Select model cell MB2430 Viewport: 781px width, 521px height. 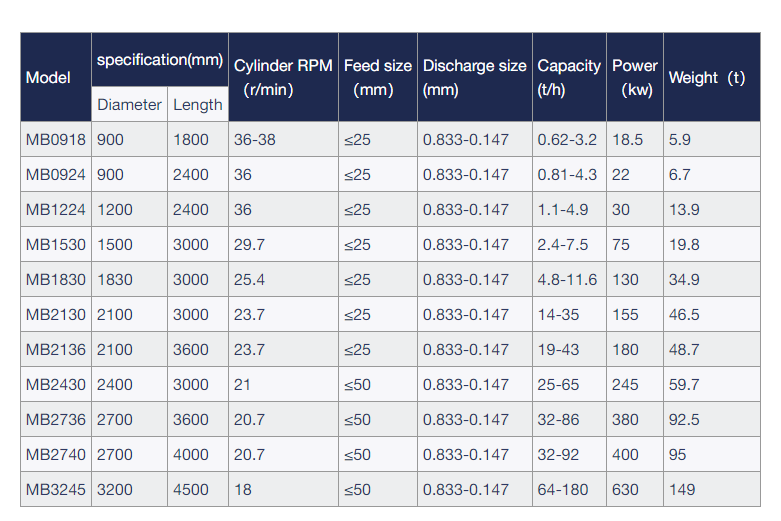(56, 385)
